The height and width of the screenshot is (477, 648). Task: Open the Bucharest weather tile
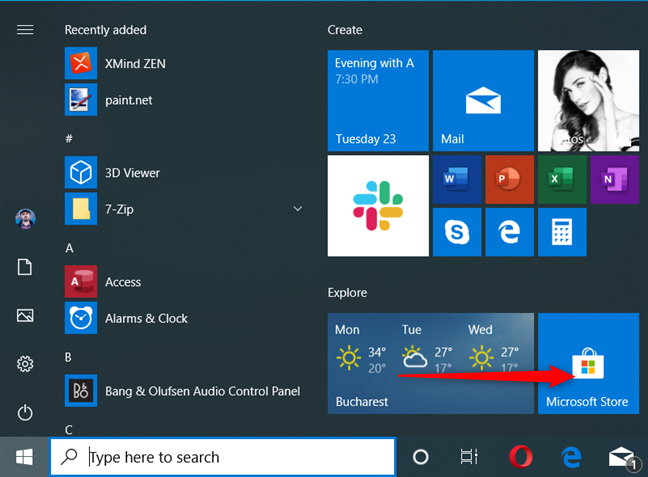point(431,363)
